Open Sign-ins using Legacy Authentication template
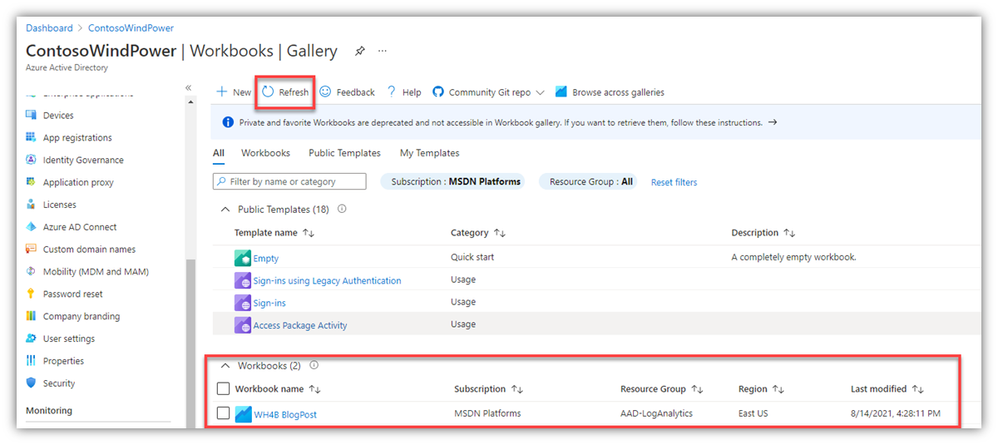 327,281
